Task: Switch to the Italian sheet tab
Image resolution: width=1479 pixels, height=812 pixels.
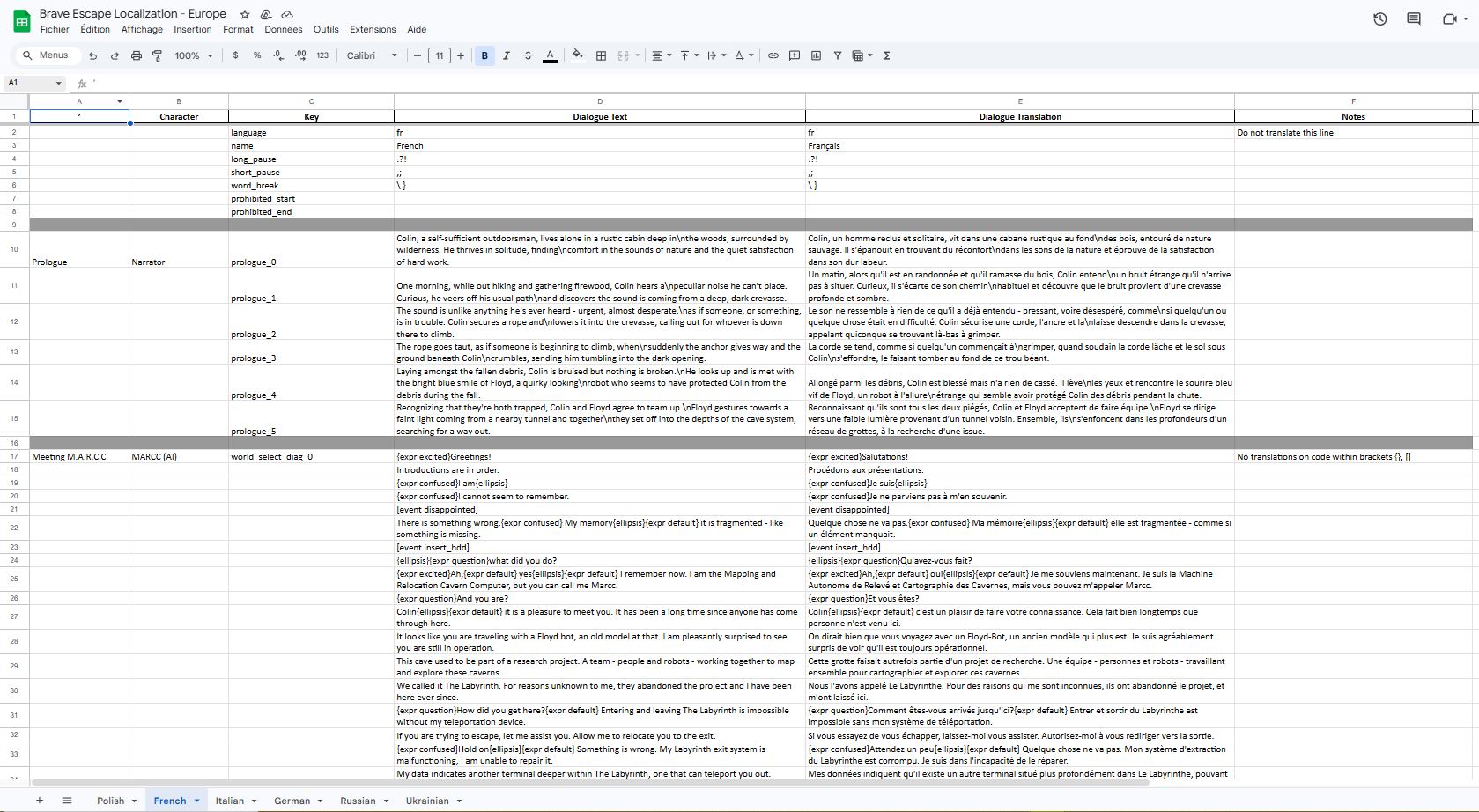Action: [230, 801]
